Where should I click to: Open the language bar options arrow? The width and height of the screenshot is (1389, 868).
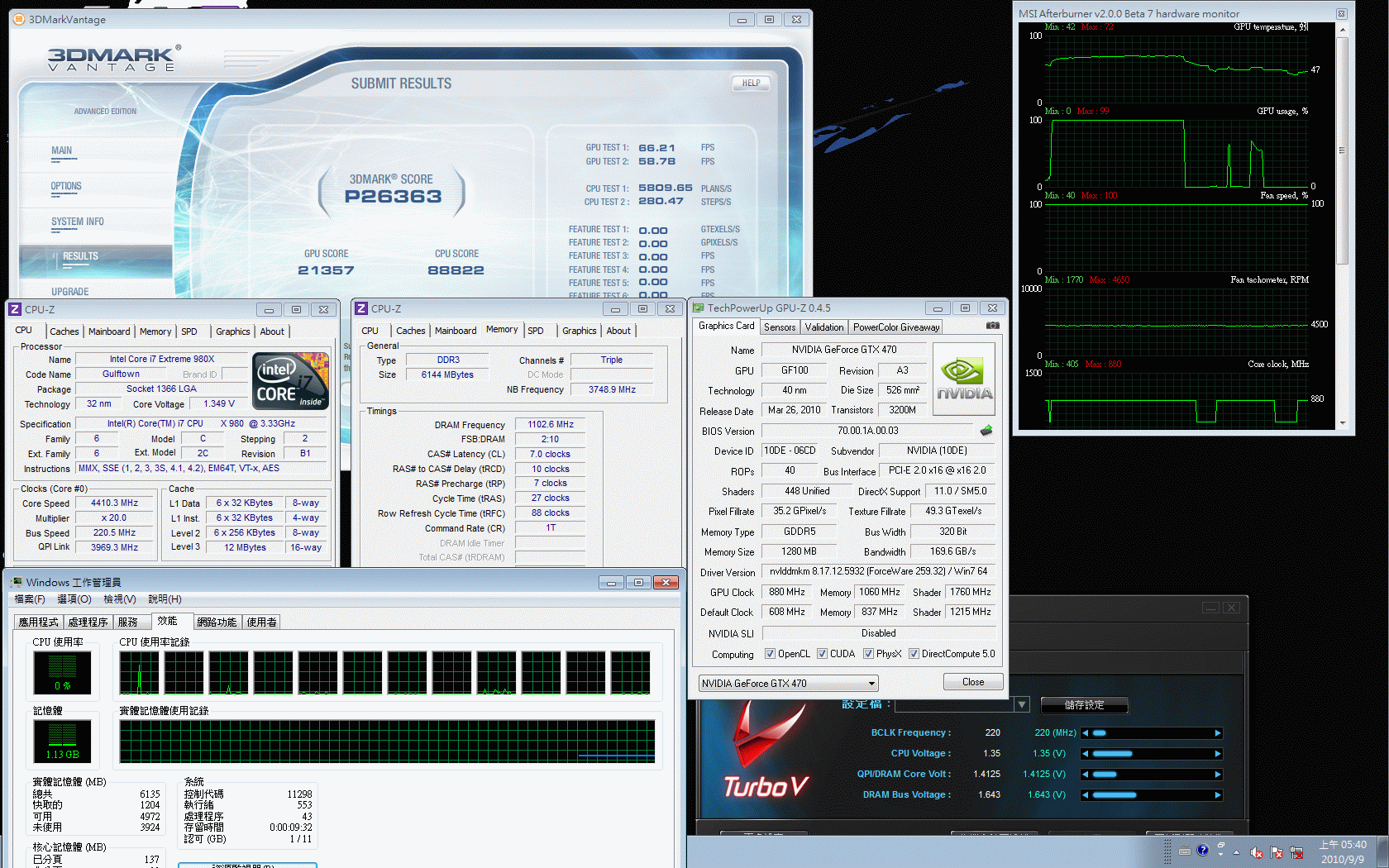1220,854
